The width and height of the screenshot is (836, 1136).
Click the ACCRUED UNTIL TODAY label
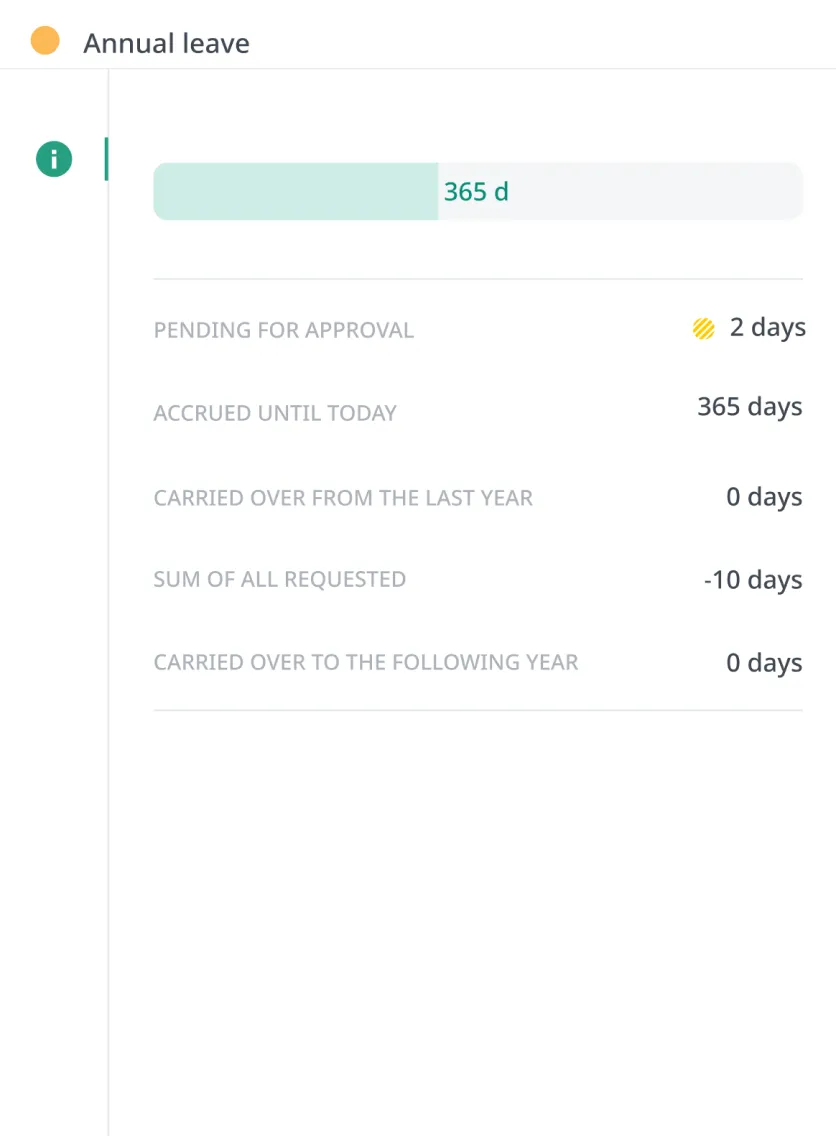(x=275, y=412)
